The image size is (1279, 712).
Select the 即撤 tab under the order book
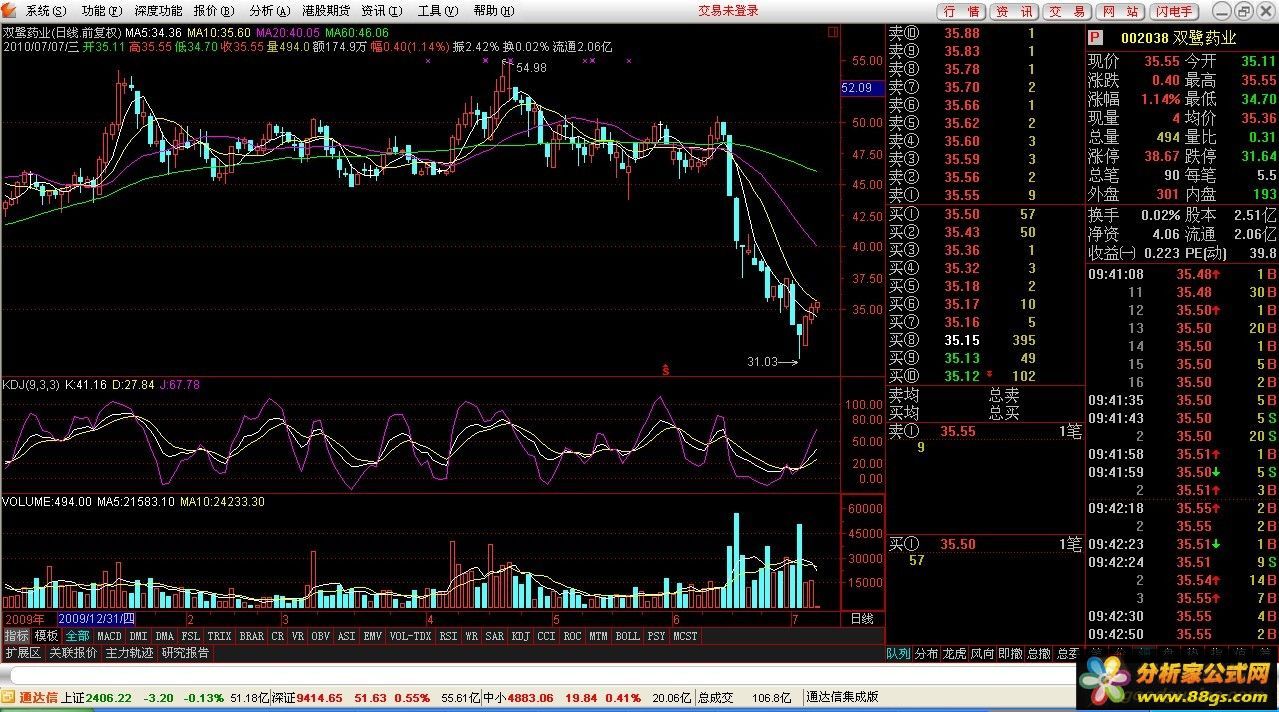(1010, 653)
